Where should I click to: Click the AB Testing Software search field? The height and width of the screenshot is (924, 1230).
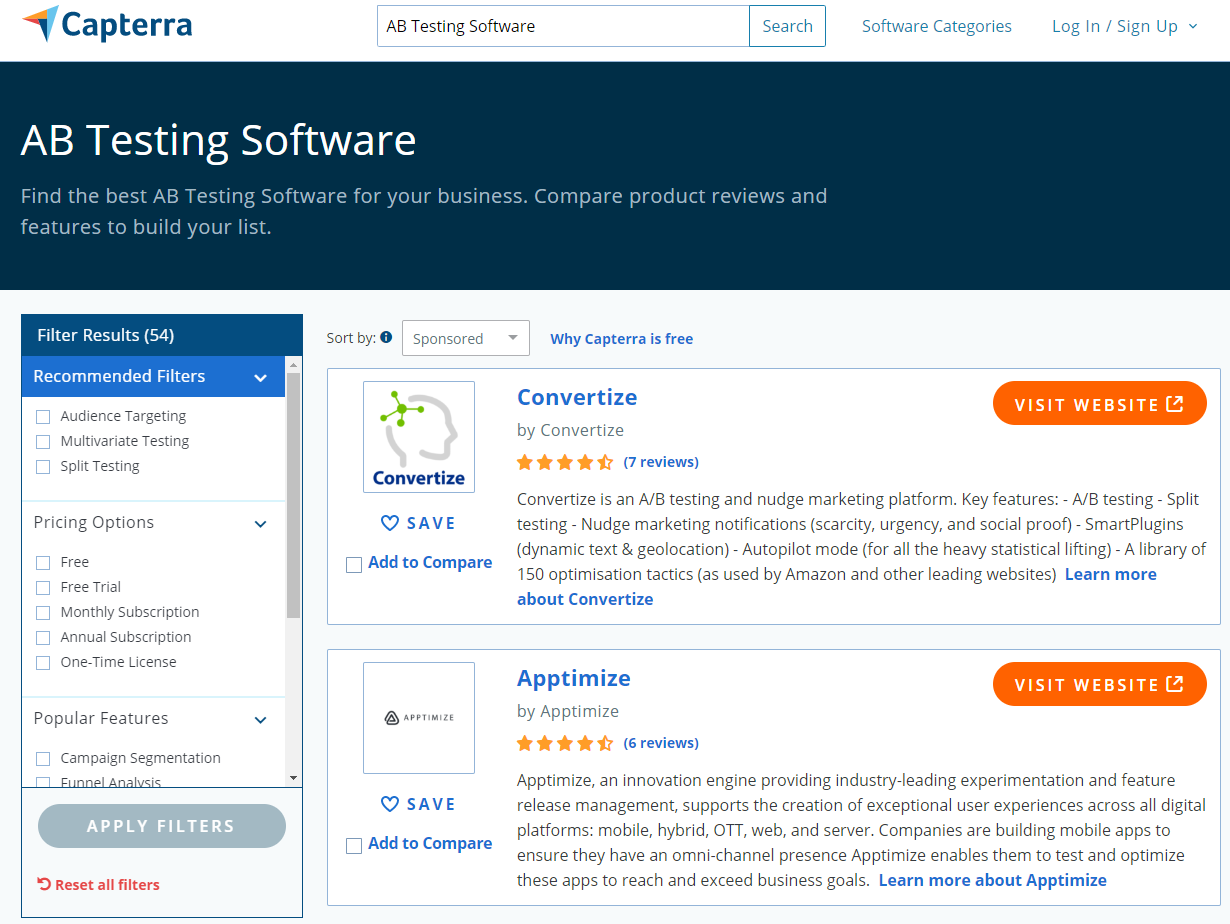point(563,26)
